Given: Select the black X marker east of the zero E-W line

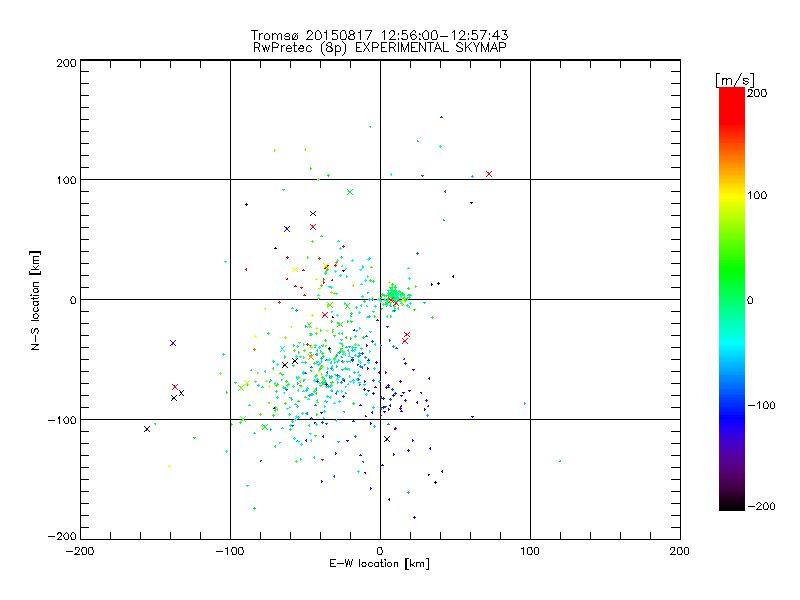Looking at the screenshot, I should pyautogui.click(x=387, y=439).
